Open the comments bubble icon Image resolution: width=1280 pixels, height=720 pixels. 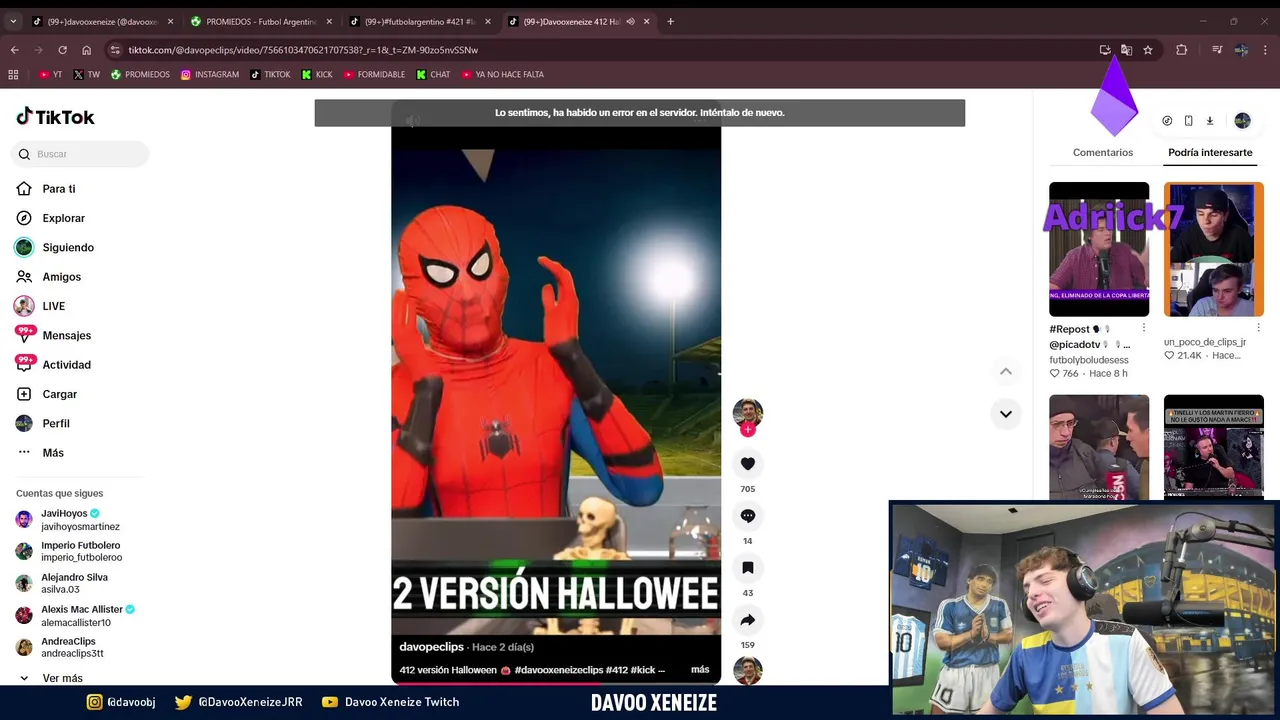point(747,516)
